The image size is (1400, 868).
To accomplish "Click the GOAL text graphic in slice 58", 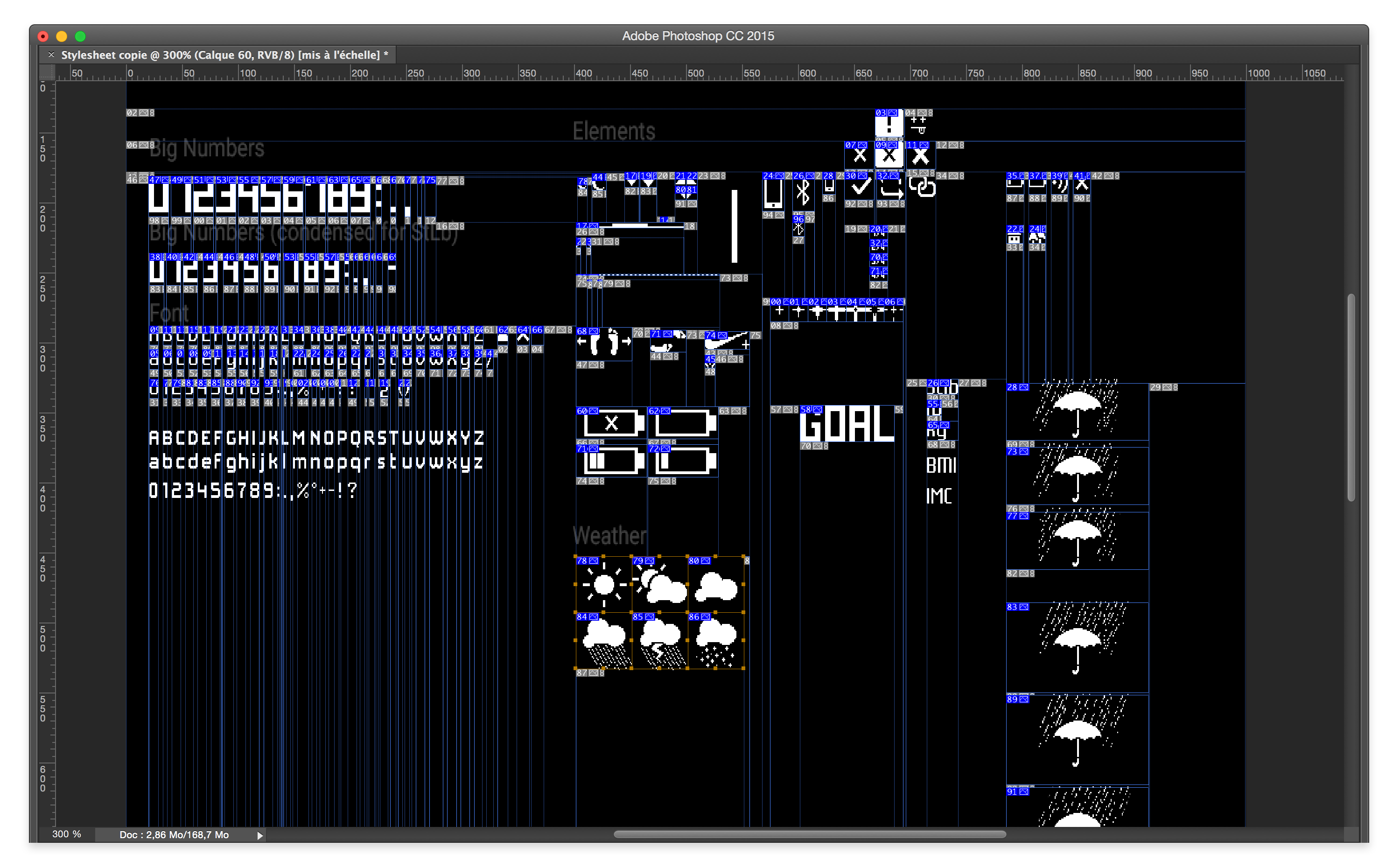I will click(846, 424).
